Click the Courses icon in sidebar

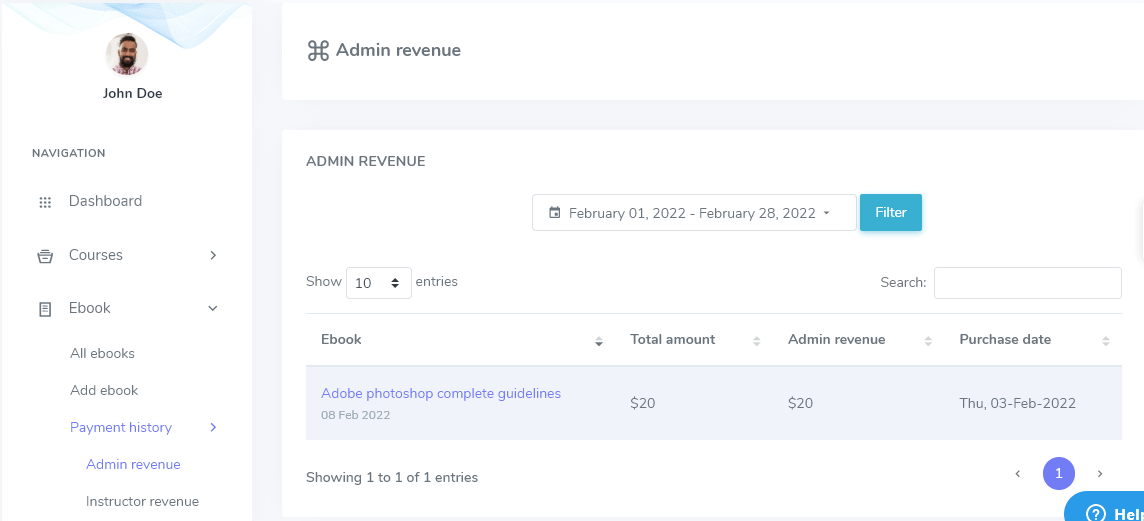pos(45,256)
